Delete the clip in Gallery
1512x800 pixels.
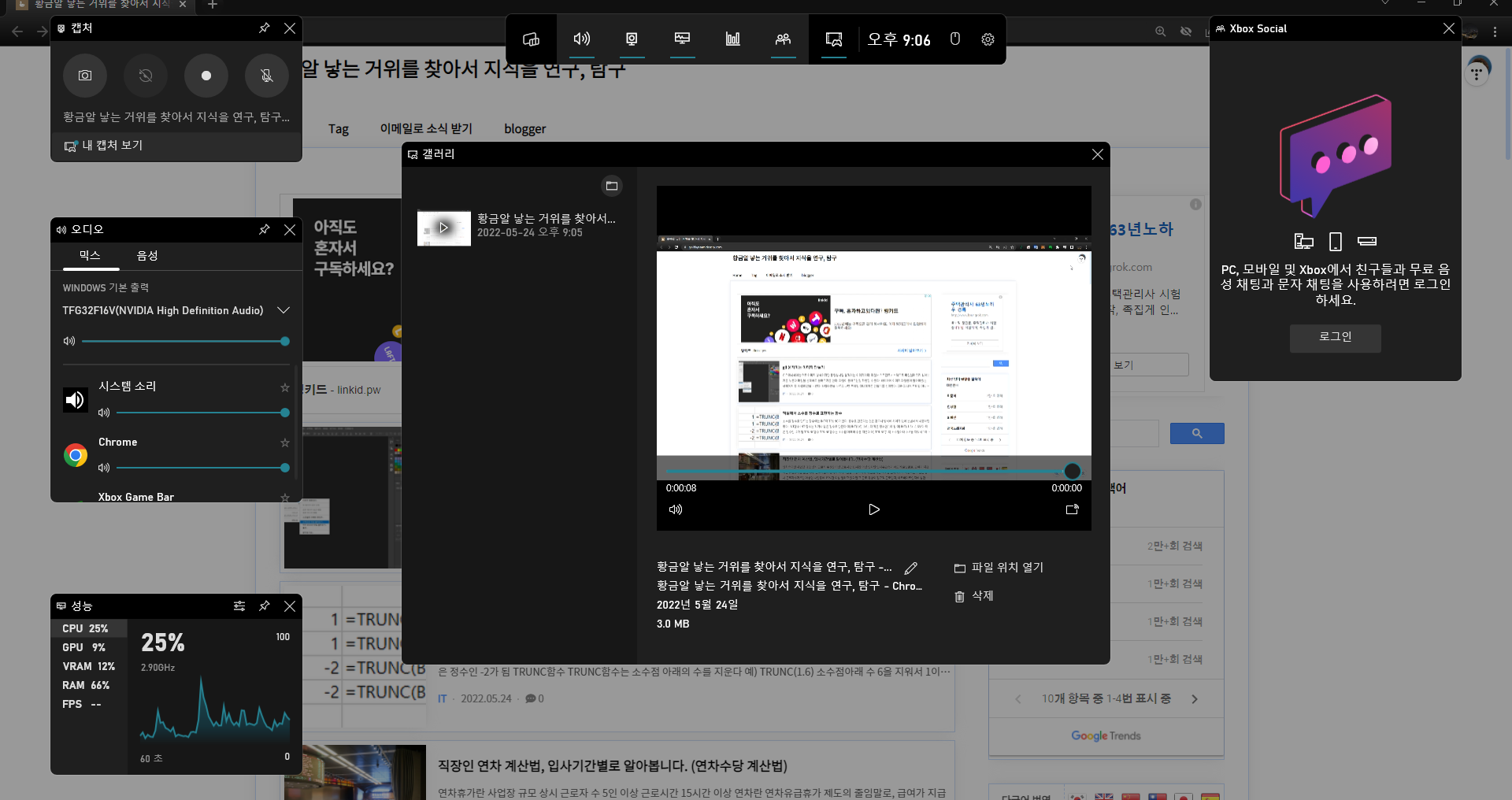pos(974,596)
